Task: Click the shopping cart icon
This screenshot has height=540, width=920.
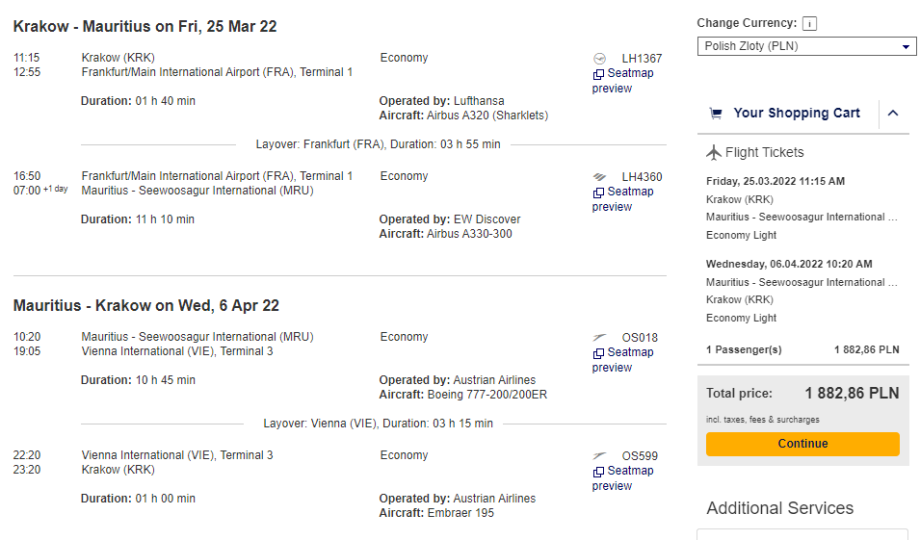Action: pos(715,114)
